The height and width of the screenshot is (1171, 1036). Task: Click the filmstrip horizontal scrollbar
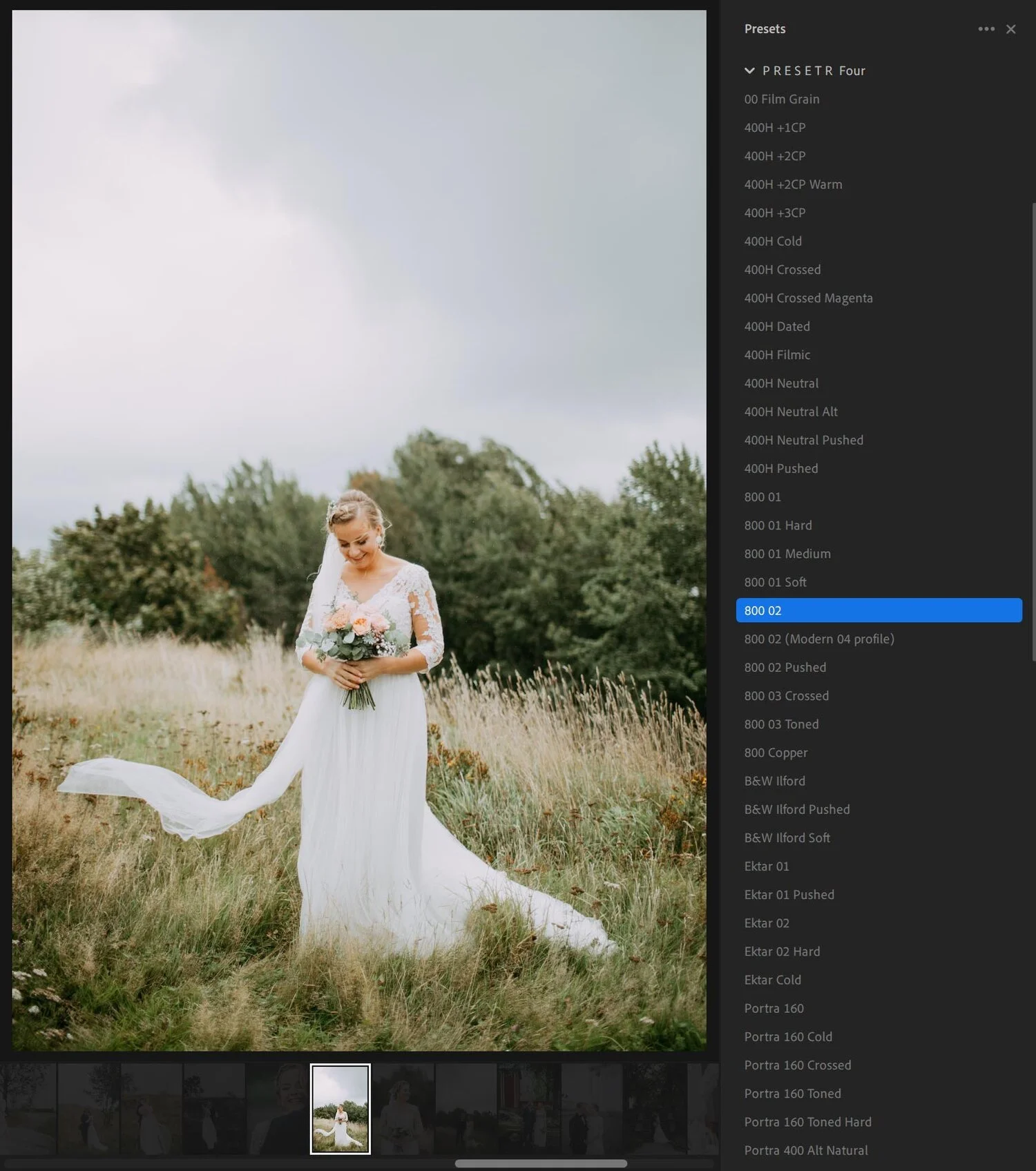pos(541,1163)
